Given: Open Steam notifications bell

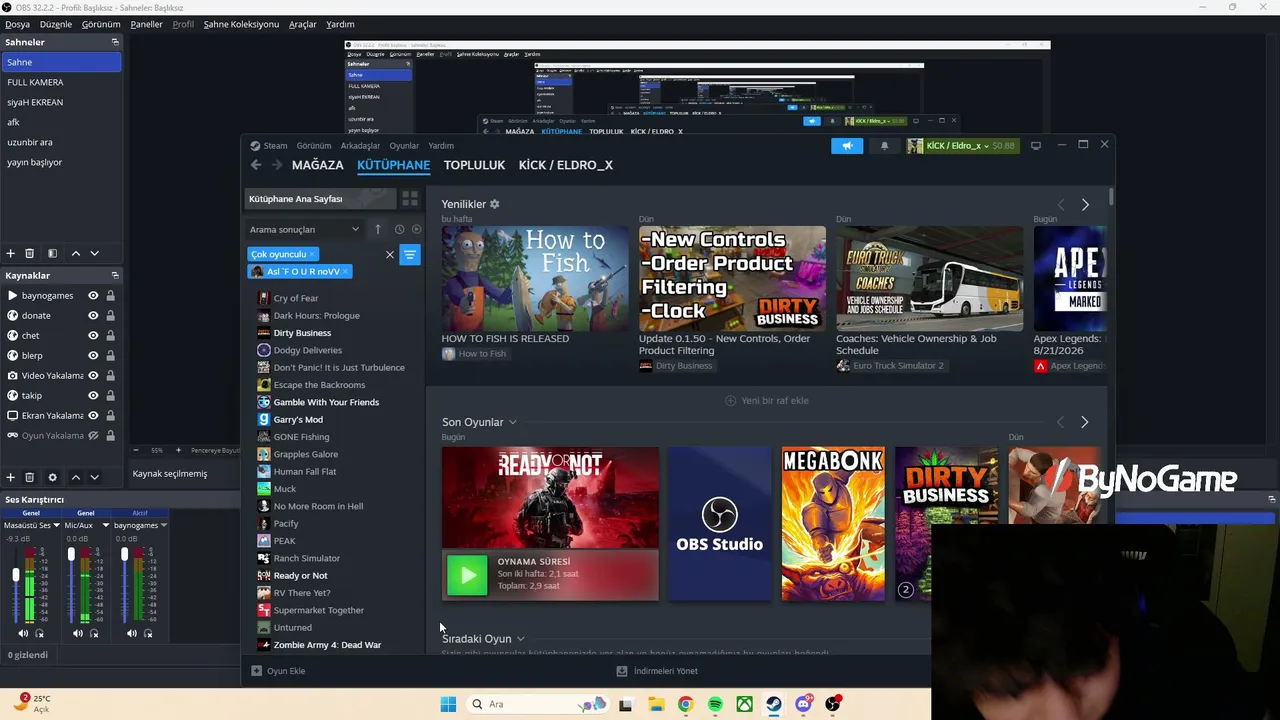Looking at the screenshot, I should pyautogui.click(x=884, y=146).
